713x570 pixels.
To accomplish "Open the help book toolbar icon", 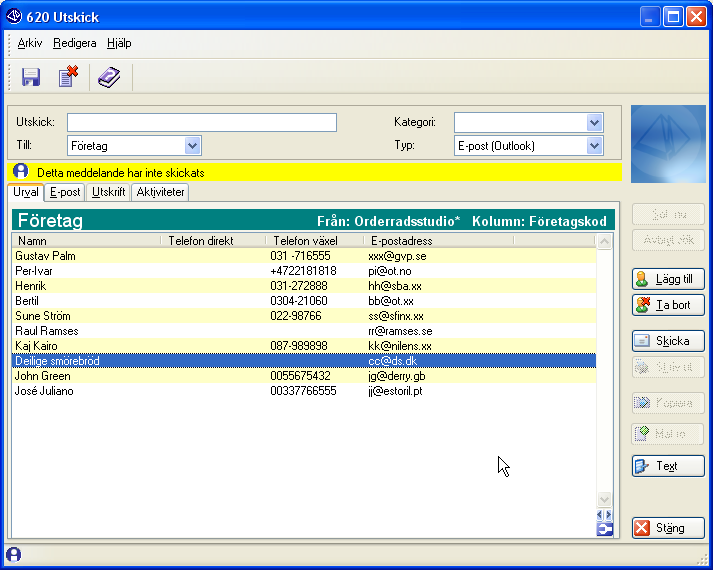I will point(109,77).
